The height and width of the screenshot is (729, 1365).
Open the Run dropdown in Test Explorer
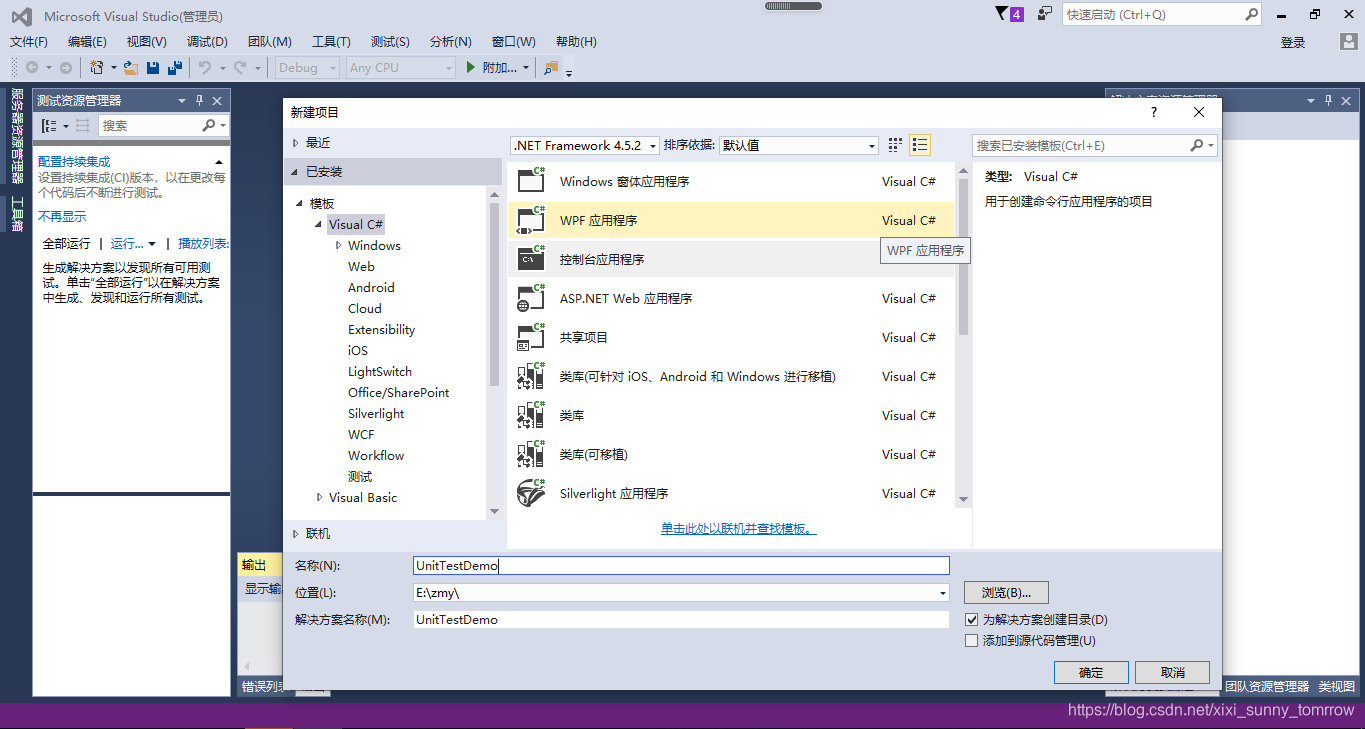pyautogui.click(x=133, y=243)
